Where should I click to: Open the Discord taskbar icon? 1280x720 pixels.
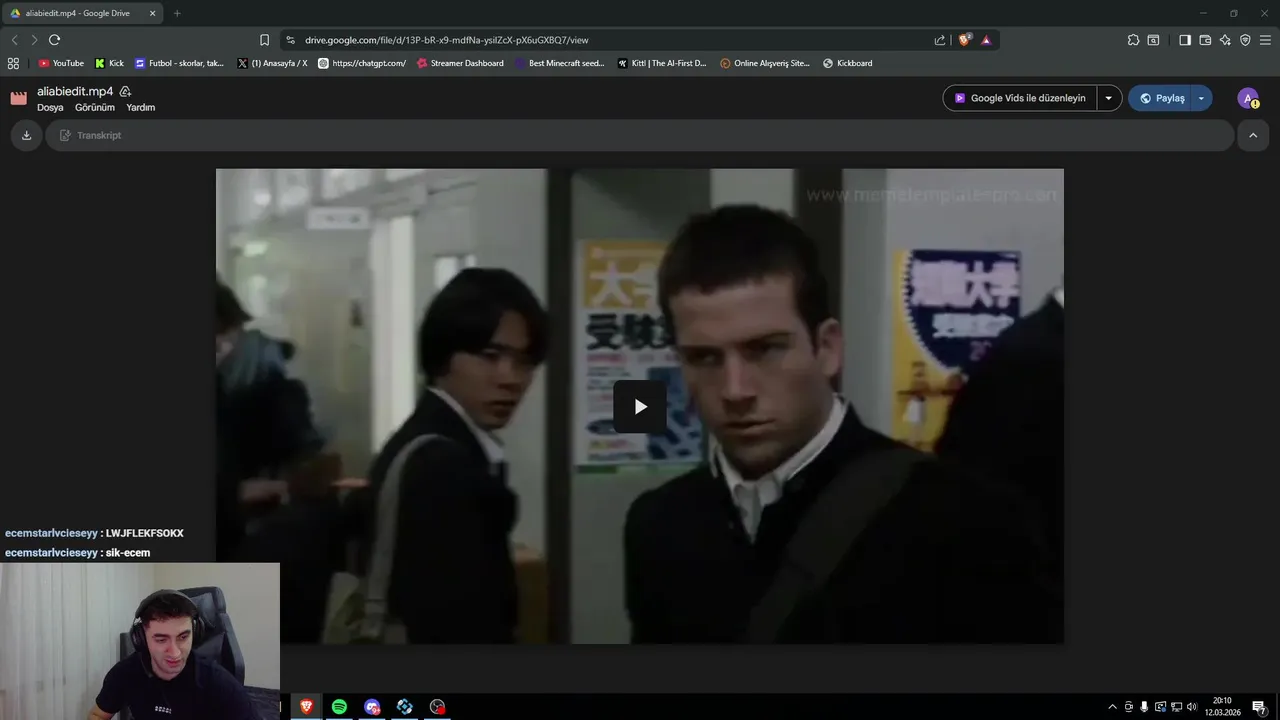[372, 706]
